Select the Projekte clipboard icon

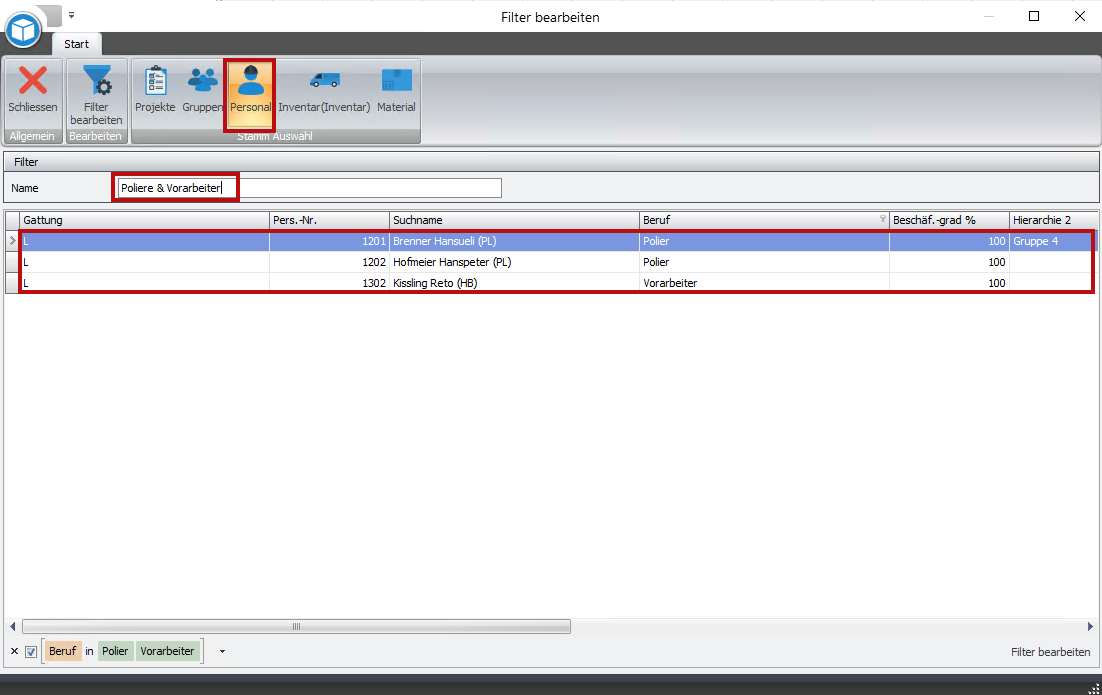coord(155,82)
